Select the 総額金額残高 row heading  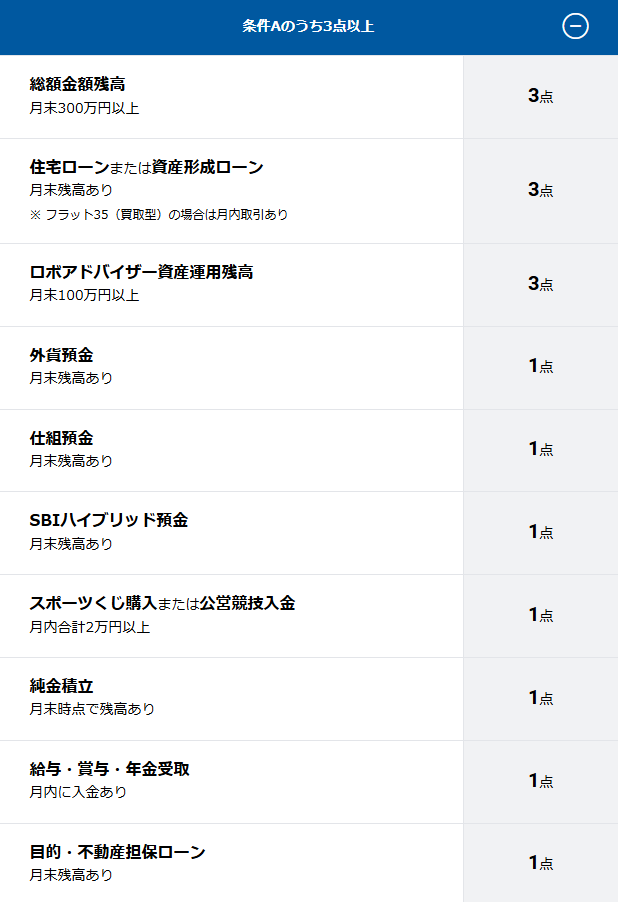[78, 85]
